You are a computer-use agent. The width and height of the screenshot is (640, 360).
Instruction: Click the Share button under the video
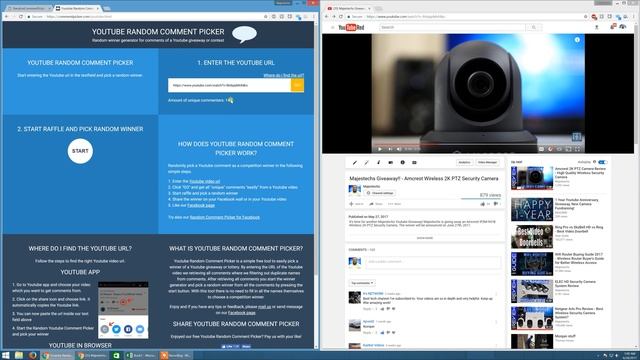click(x=376, y=204)
